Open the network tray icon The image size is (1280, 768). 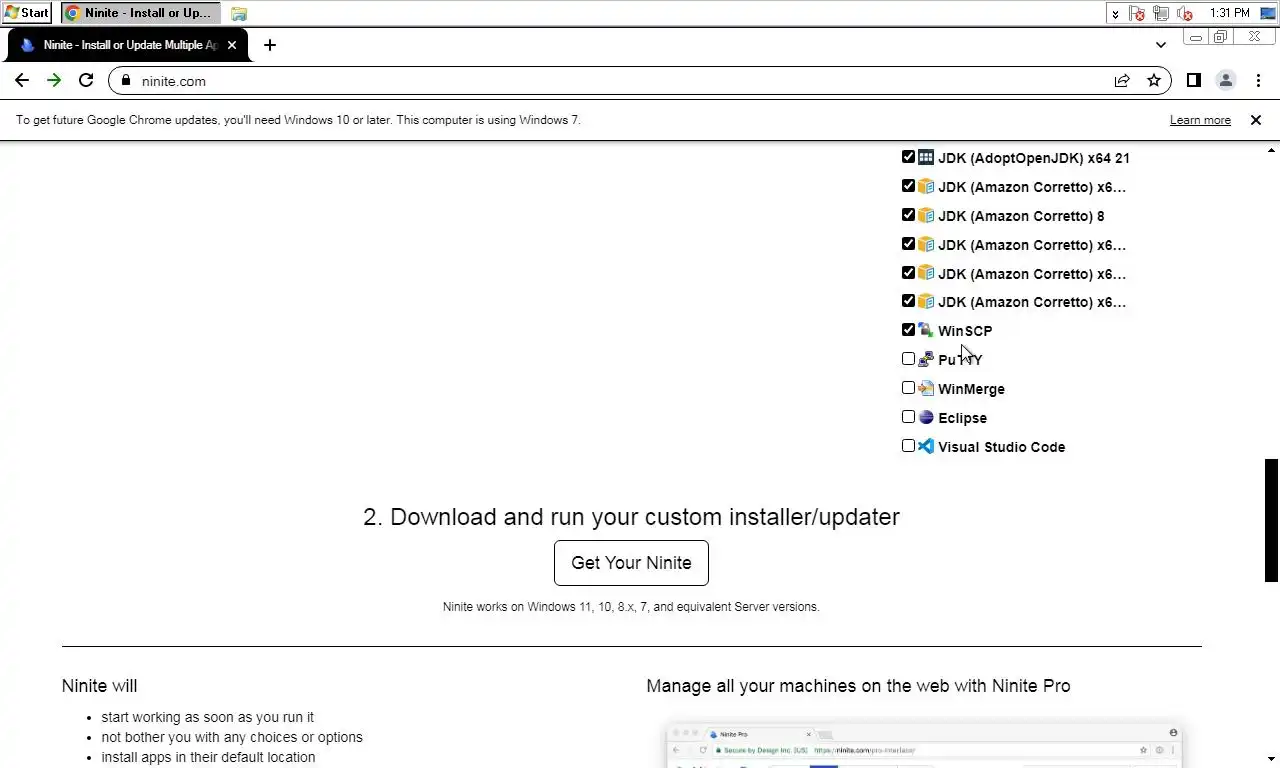(x=1161, y=13)
